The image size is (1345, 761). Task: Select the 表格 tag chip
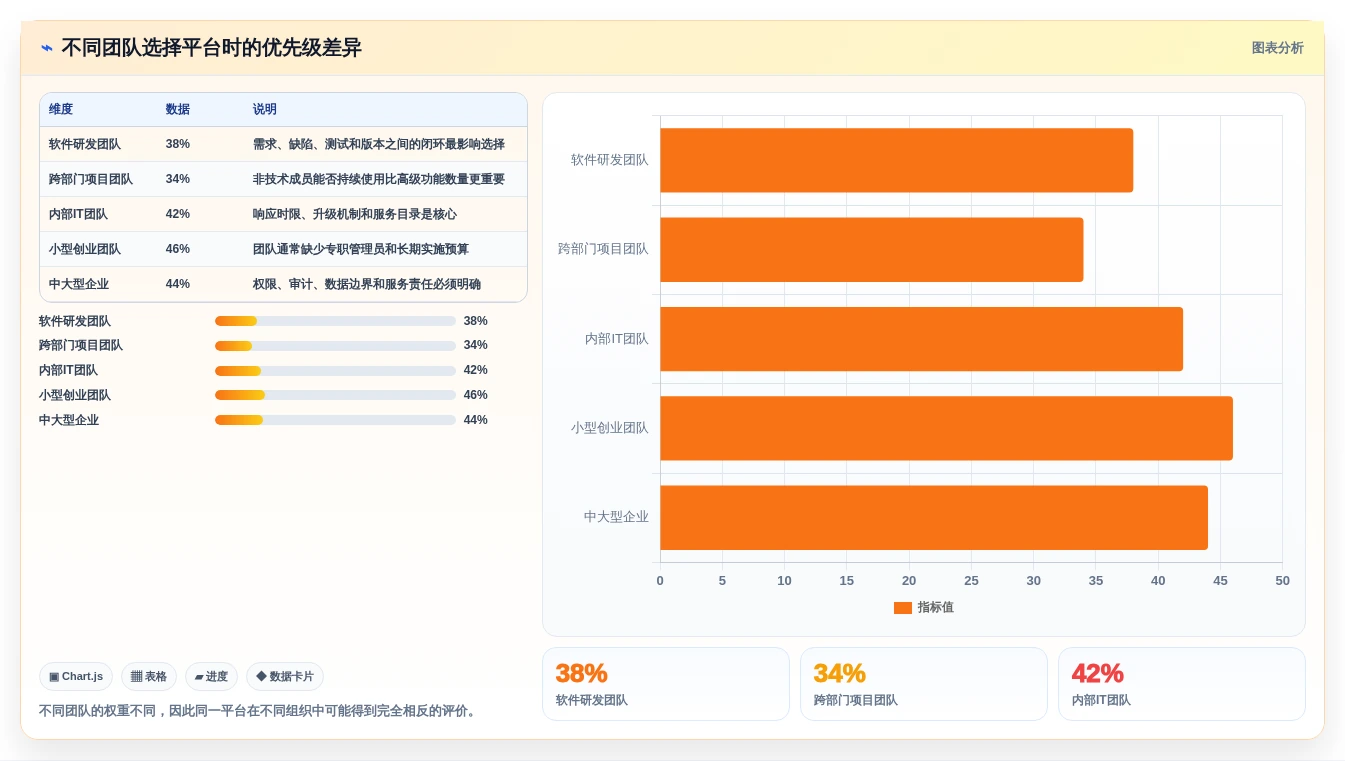(149, 677)
